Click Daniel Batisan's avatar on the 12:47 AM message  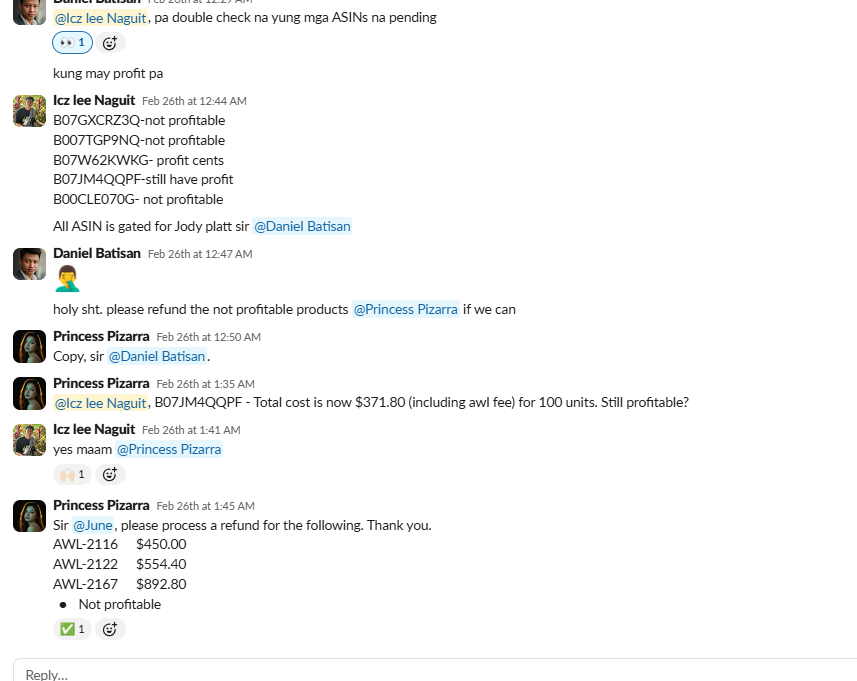point(30,264)
